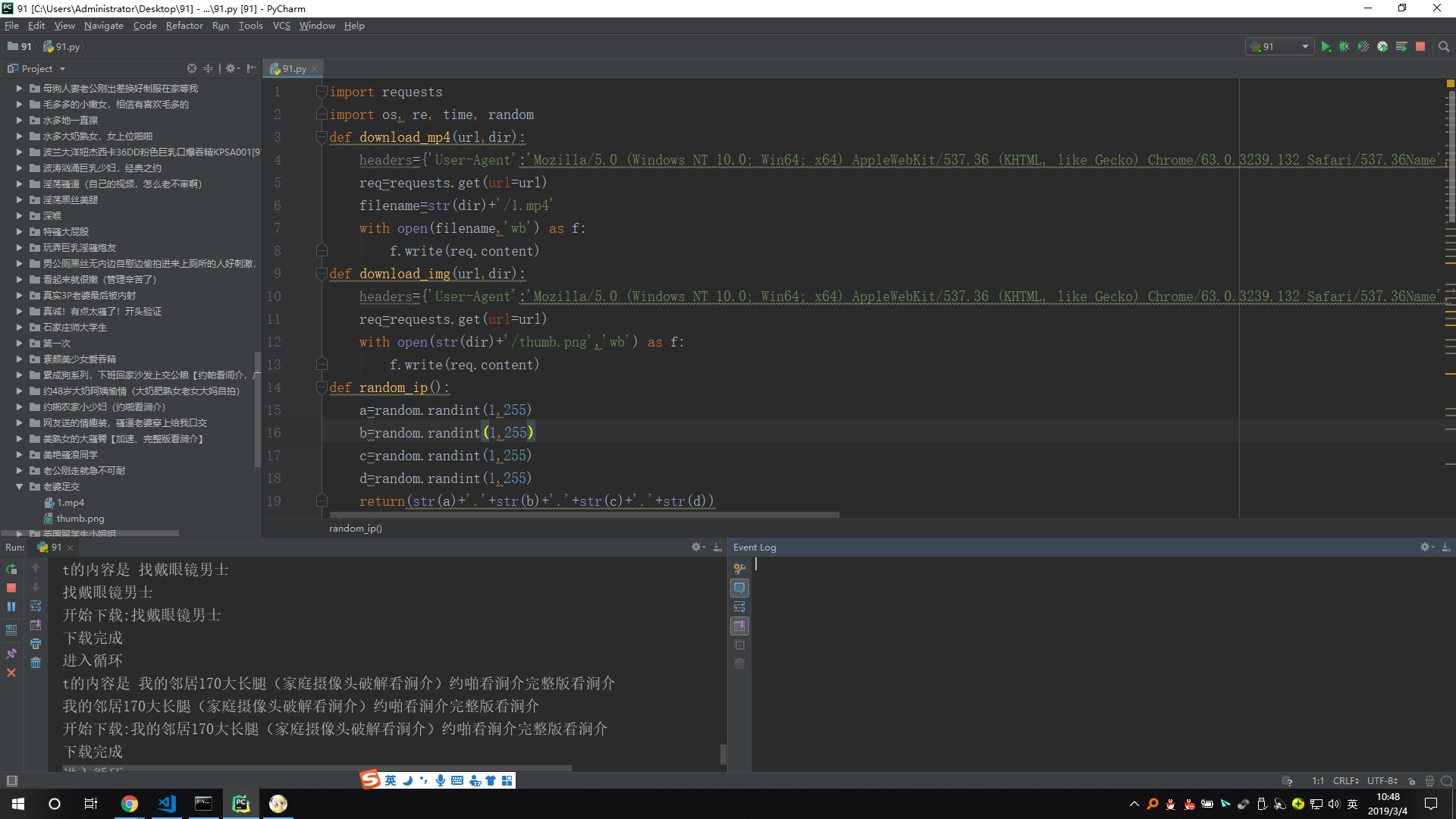Print console output using printer icon
The height and width of the screenshot is (819, 1456).
(36, 644)
